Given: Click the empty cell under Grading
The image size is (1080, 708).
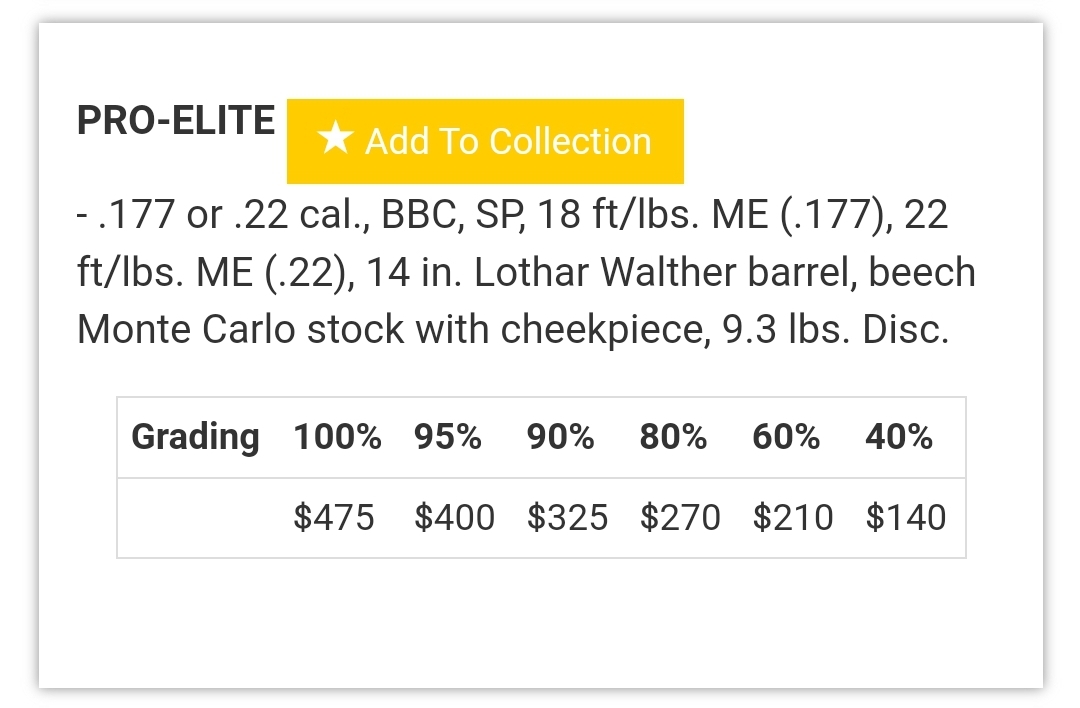Looking at the screenshot, I should point(199,517).
